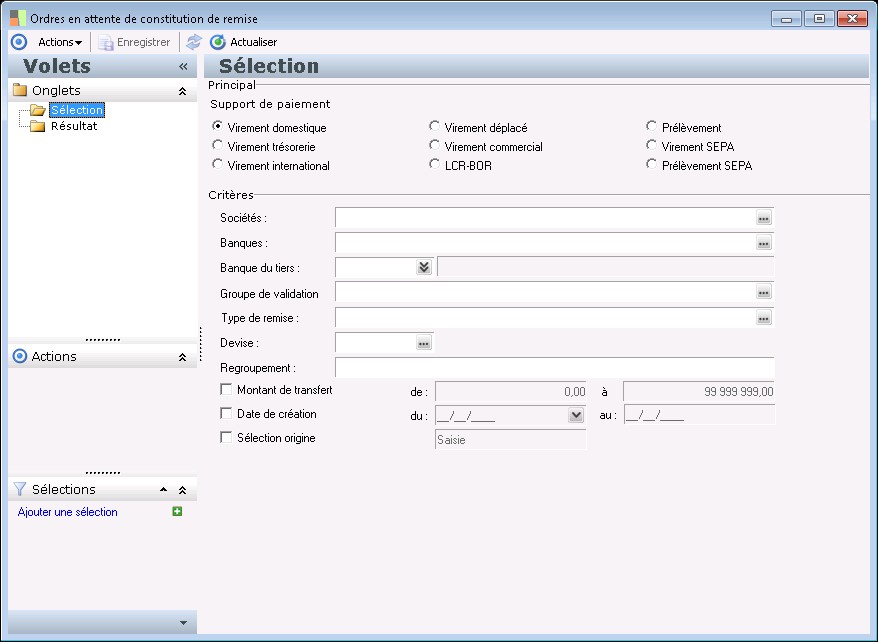Click the Sélections header title

[x=63, y=489]
